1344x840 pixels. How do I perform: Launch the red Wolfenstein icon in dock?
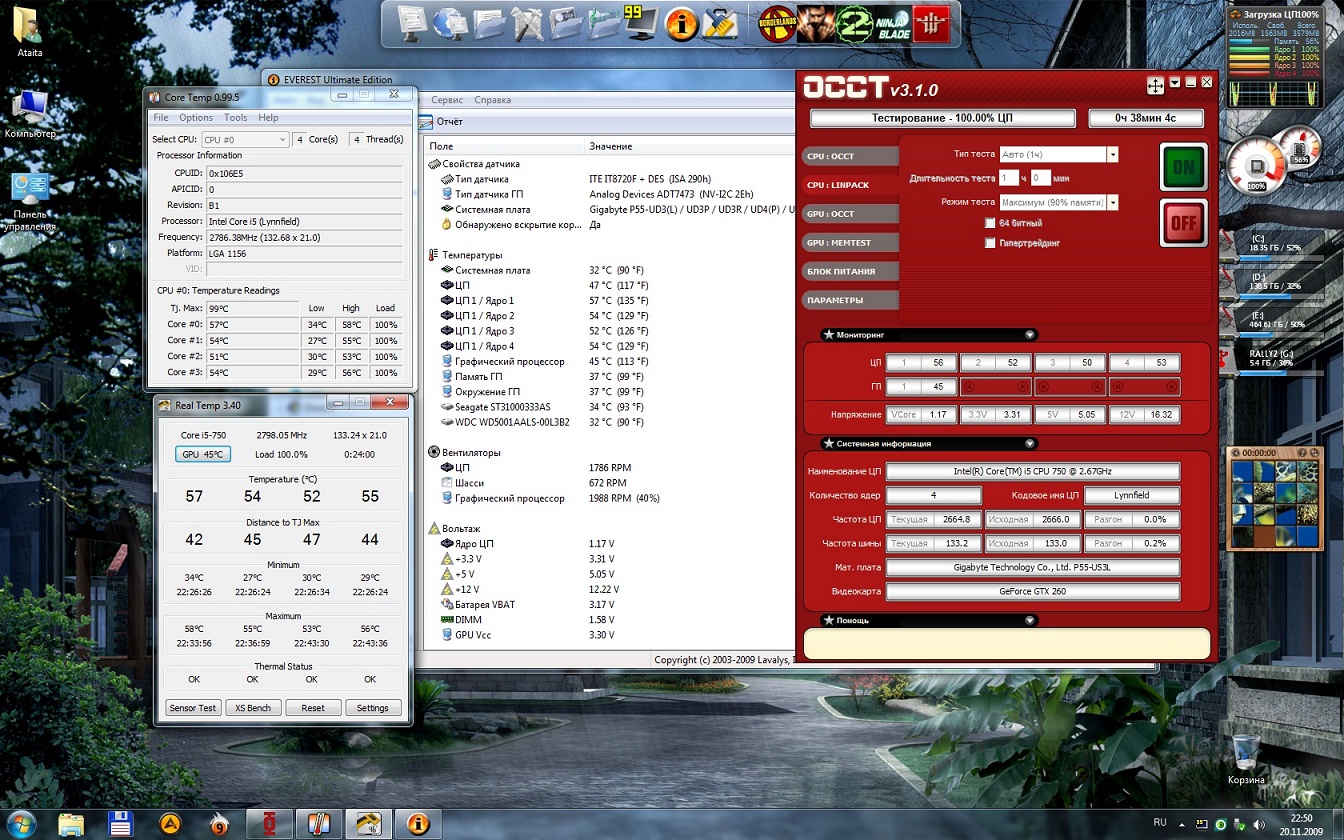(931, 22)
